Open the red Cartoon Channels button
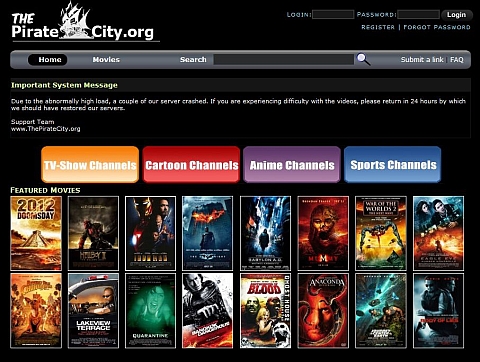The height and width of the screenshot is (362, 480). click(191, 164)
